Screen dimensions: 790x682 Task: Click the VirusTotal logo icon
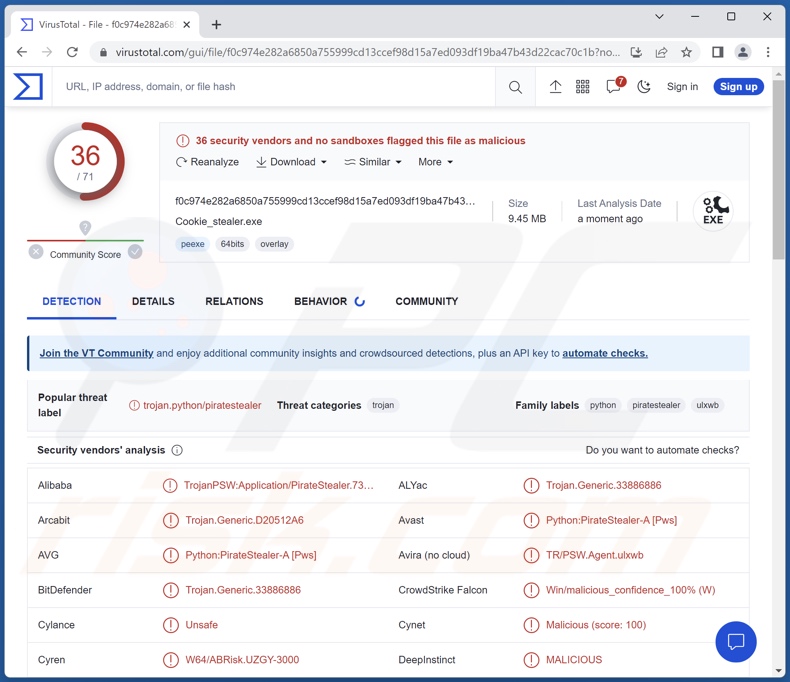click(x=28, y=87)
